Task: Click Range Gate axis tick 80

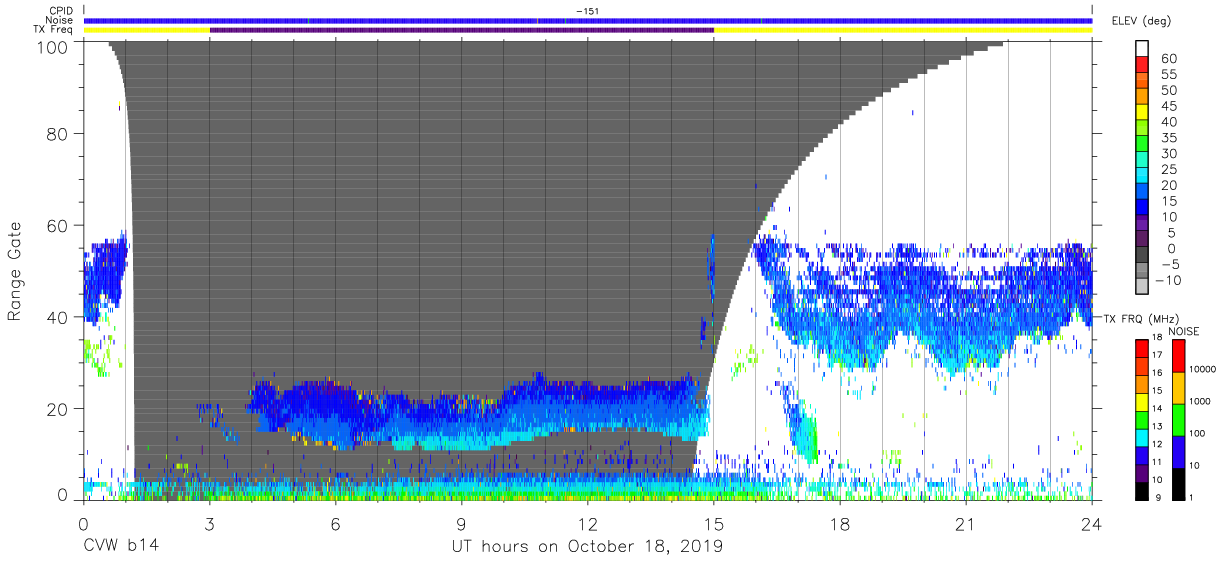Action: tap(58, 134)
